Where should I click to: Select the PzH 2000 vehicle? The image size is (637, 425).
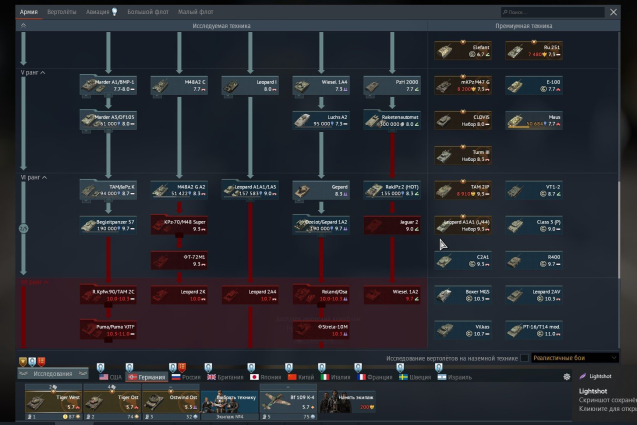tap(391, 85)
